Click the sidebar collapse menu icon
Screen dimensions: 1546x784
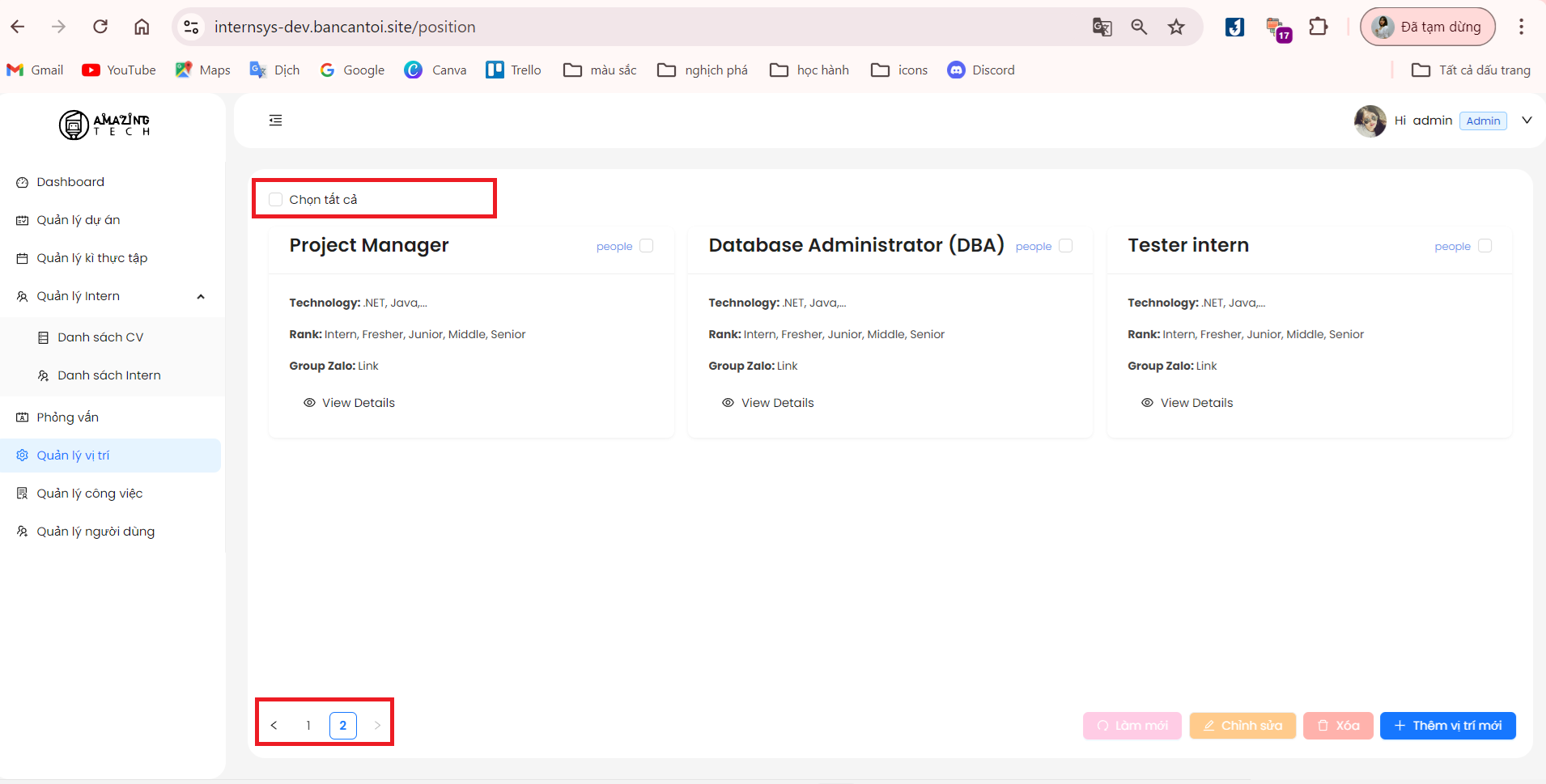(x=275, y=121)
